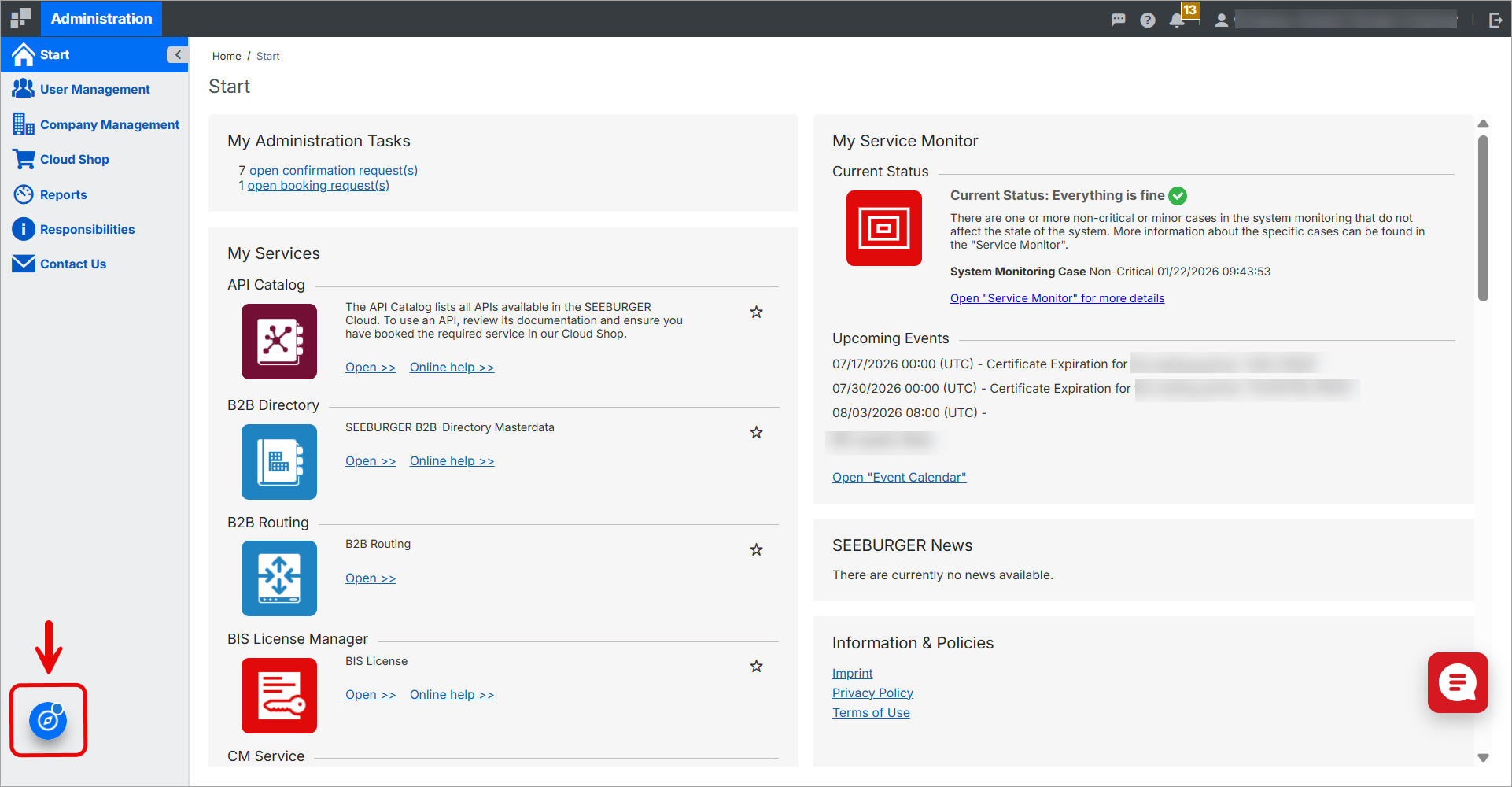Screen dimensions: 1512x787
Task: Click the '08/03/2026 08:00 (UTC)' event entry
Action: pyautogui.click(x=909, y=412)
